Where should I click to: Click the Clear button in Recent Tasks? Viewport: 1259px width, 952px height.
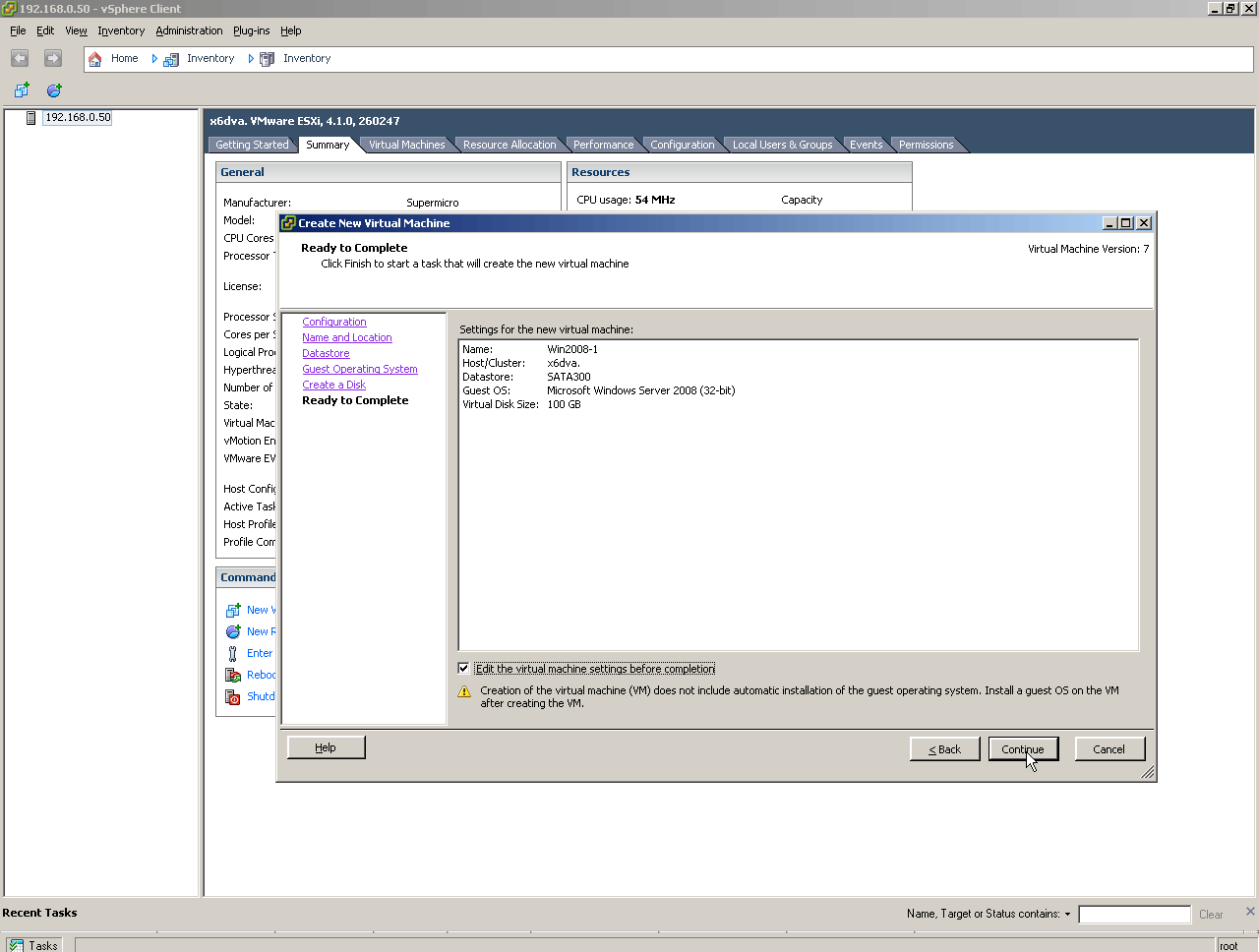[x=1211, y=915]
